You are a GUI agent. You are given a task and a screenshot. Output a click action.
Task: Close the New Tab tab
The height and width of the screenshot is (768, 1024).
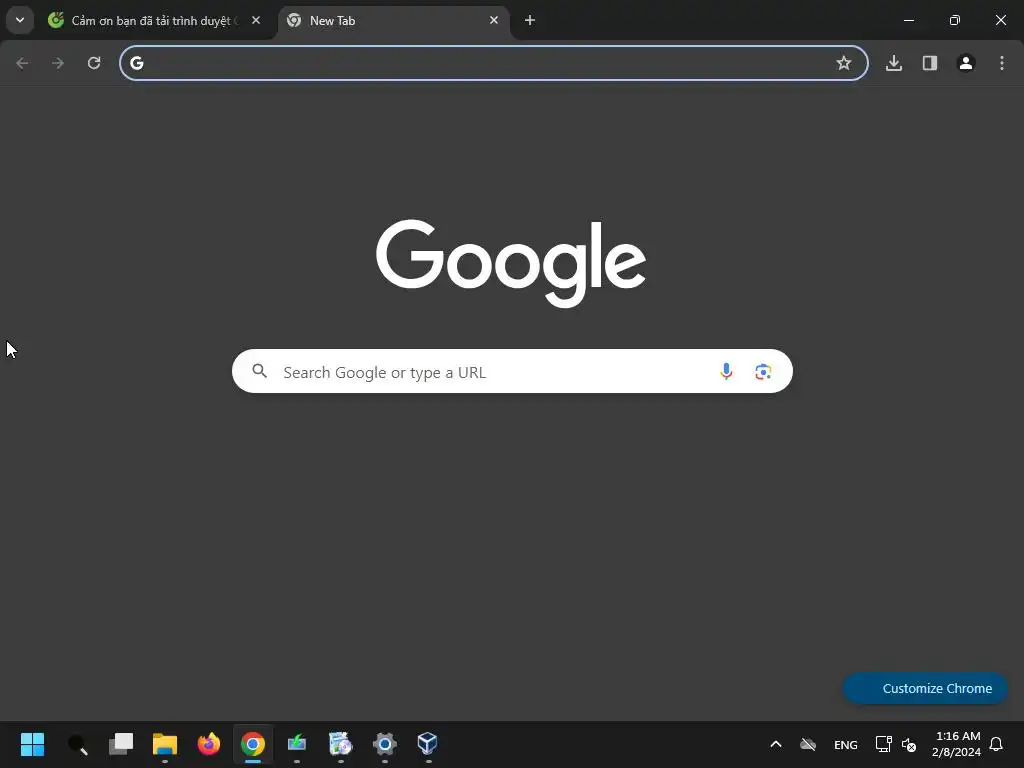494,20
